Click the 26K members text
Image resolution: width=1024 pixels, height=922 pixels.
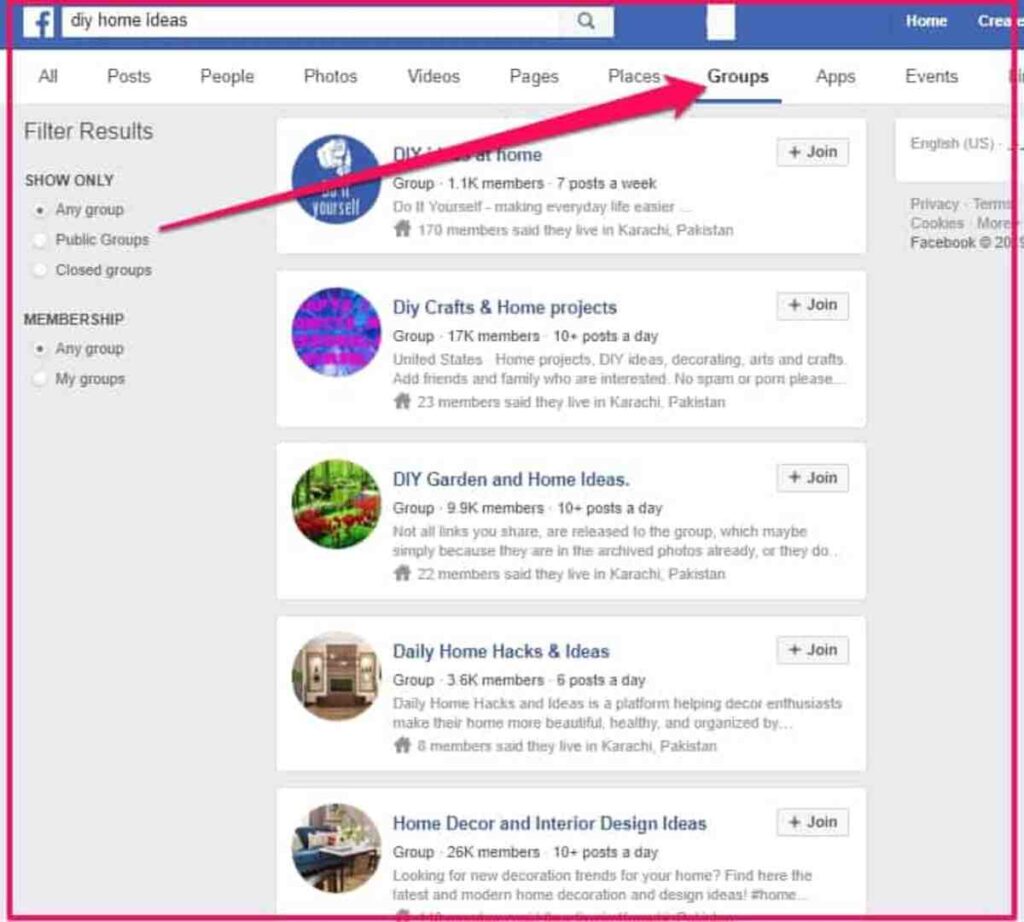[493, 852]
